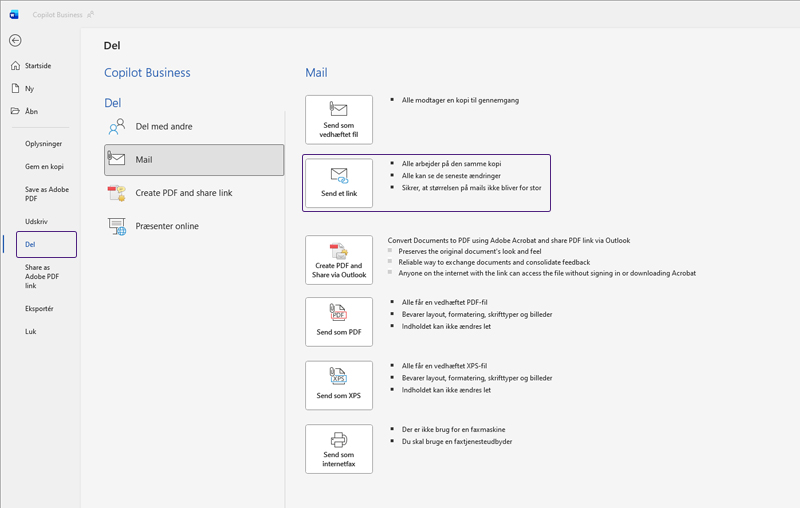Click Send et link button

click(338, 183)
